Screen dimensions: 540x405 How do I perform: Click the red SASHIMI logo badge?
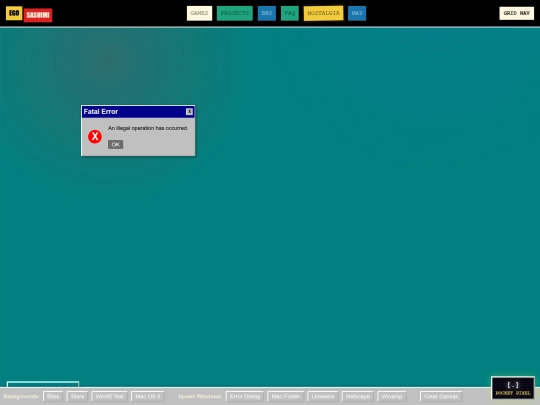pos(38,15)
